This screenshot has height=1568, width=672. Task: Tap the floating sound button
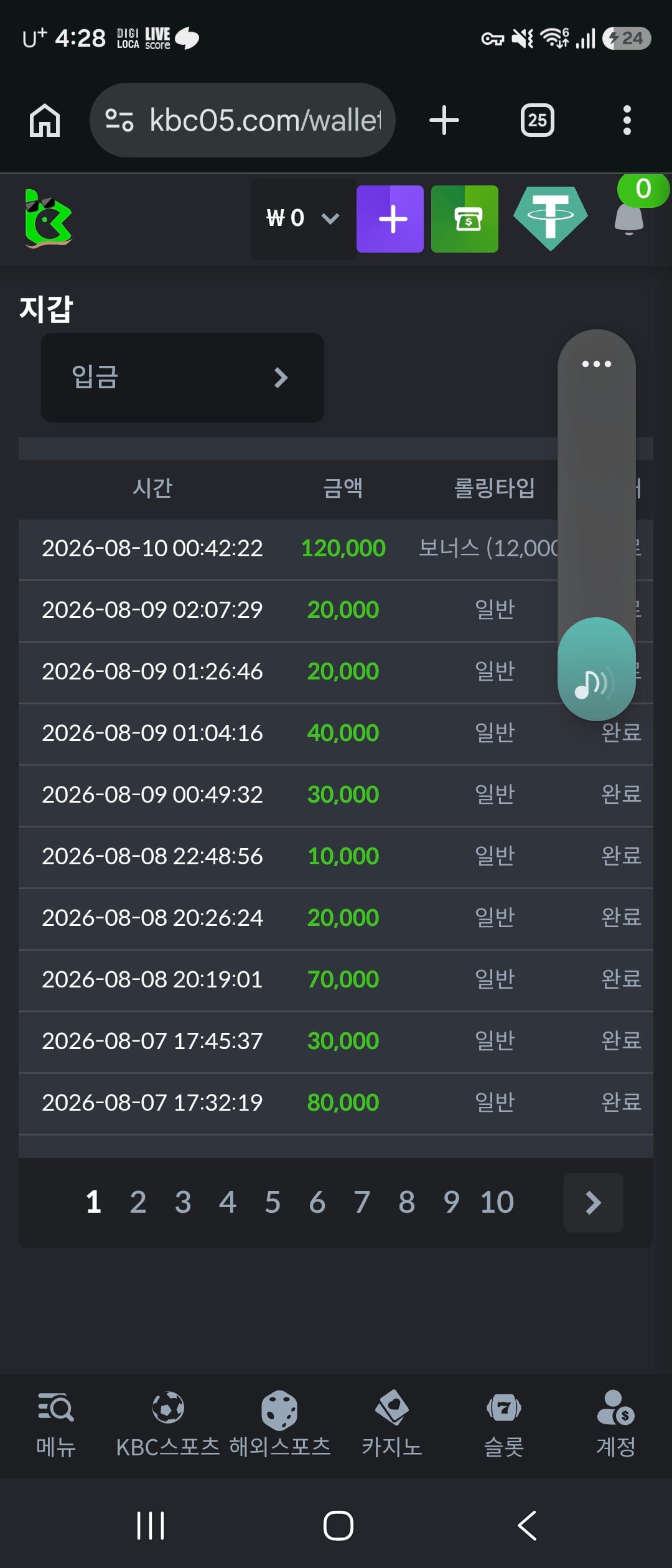(x=596, y=670)
